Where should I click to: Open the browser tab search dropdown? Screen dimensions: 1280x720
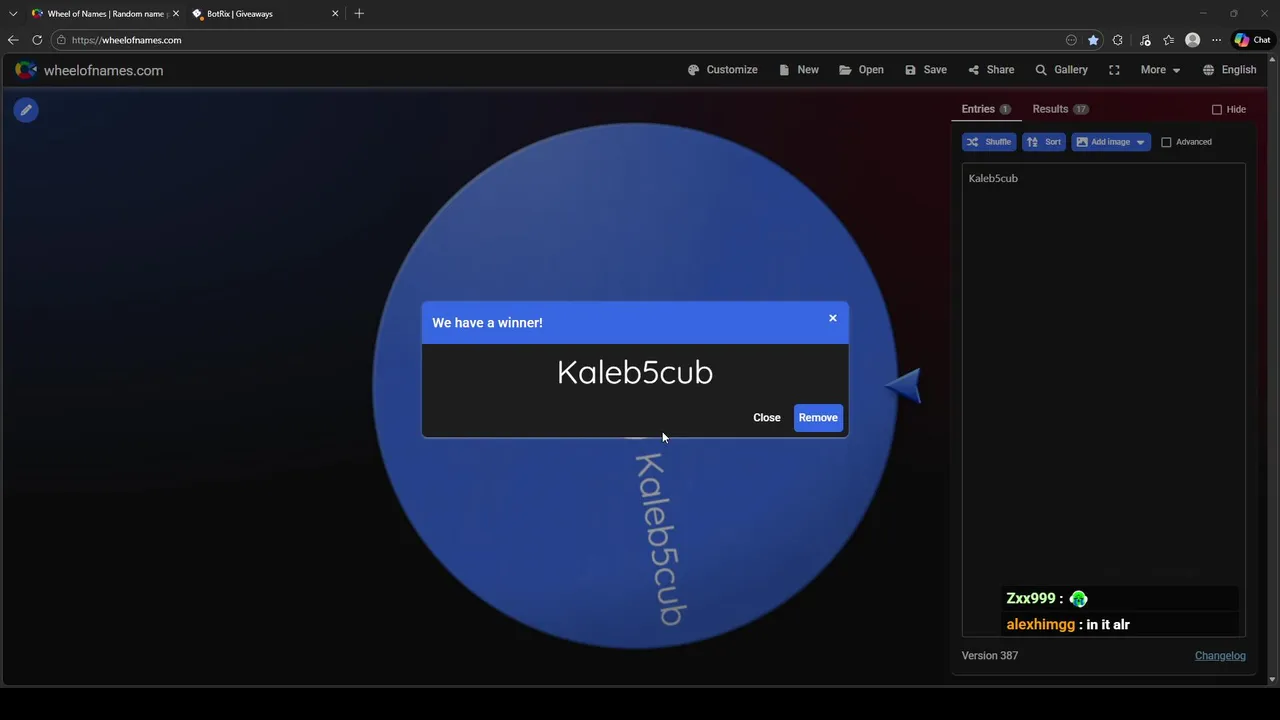click(x=13, y=14)
